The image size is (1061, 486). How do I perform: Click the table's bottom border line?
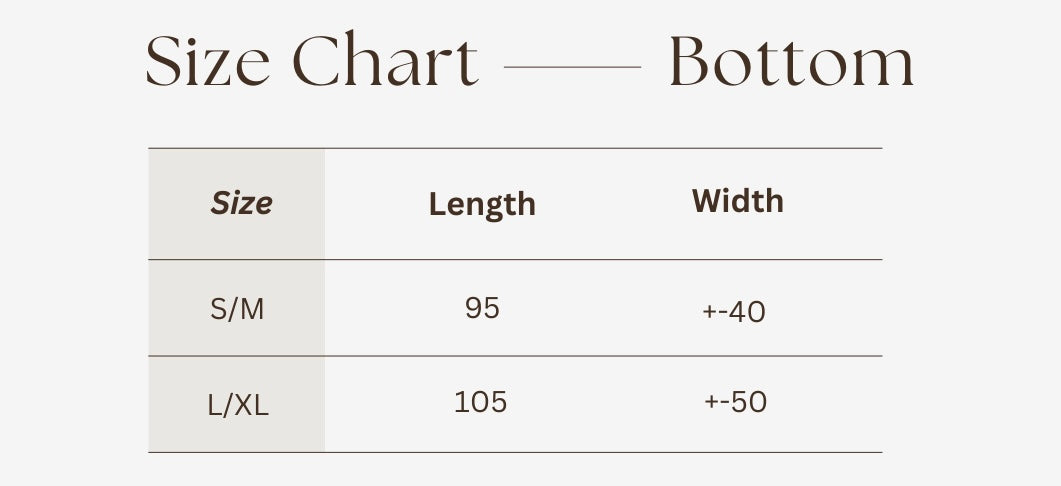coord(515,452)
